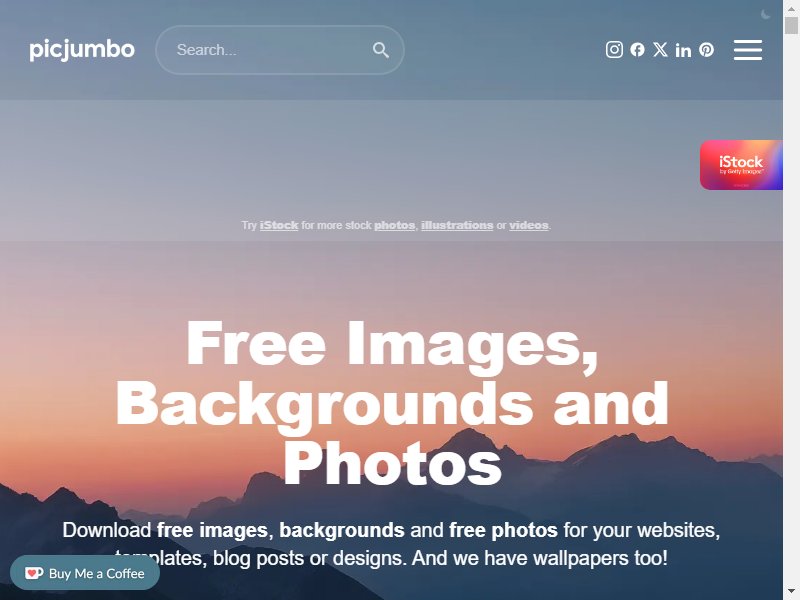The image size is (800, 600).
Task: Toggle dark mode with the moon icon
Action: tap(765, 14)
